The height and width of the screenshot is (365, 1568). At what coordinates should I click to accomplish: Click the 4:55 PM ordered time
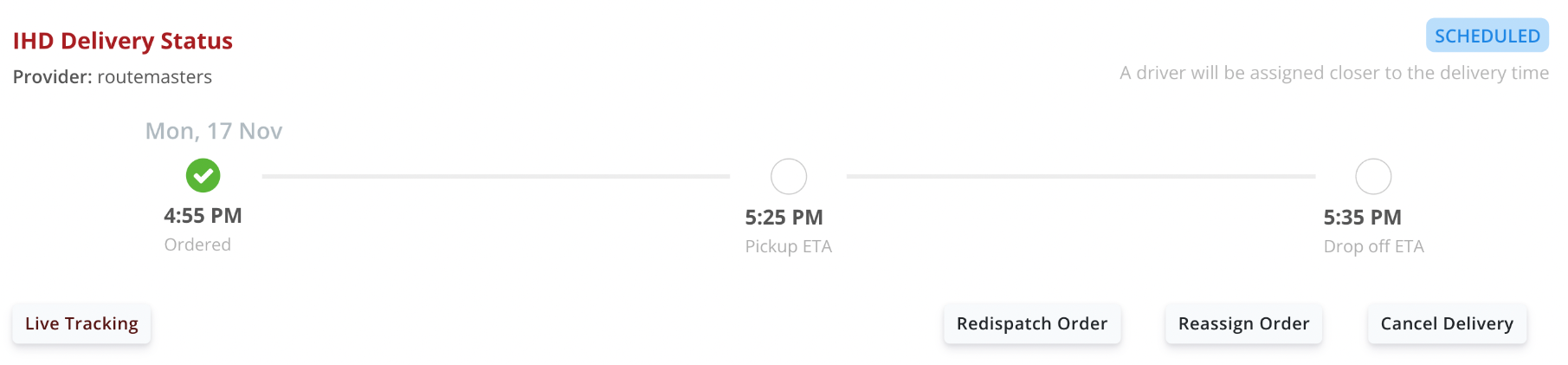pos(203,215)
